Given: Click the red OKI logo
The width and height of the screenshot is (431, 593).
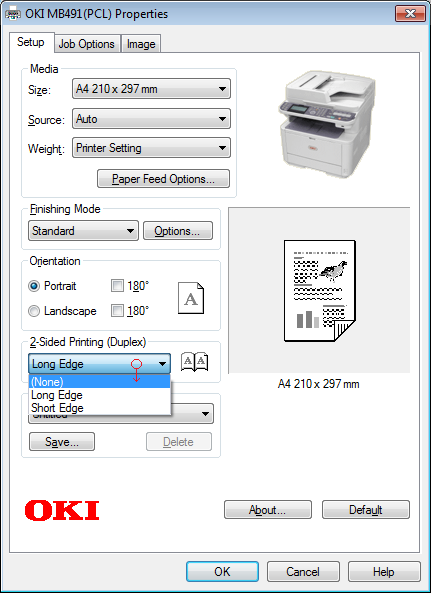Looking at the screenshot, I should coord(62,510).
